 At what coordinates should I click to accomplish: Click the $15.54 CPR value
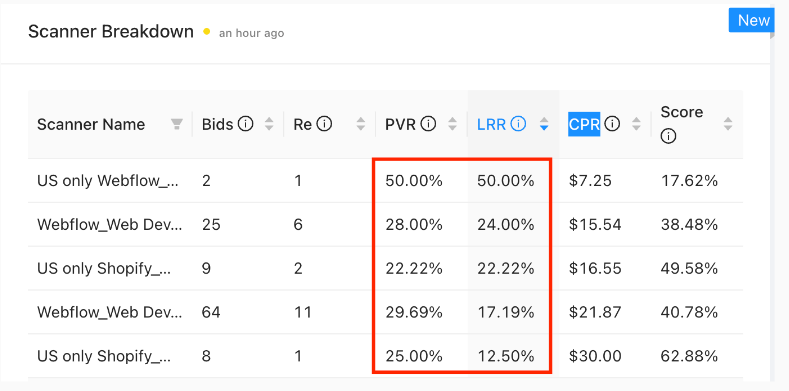click(x=595, y=224)
